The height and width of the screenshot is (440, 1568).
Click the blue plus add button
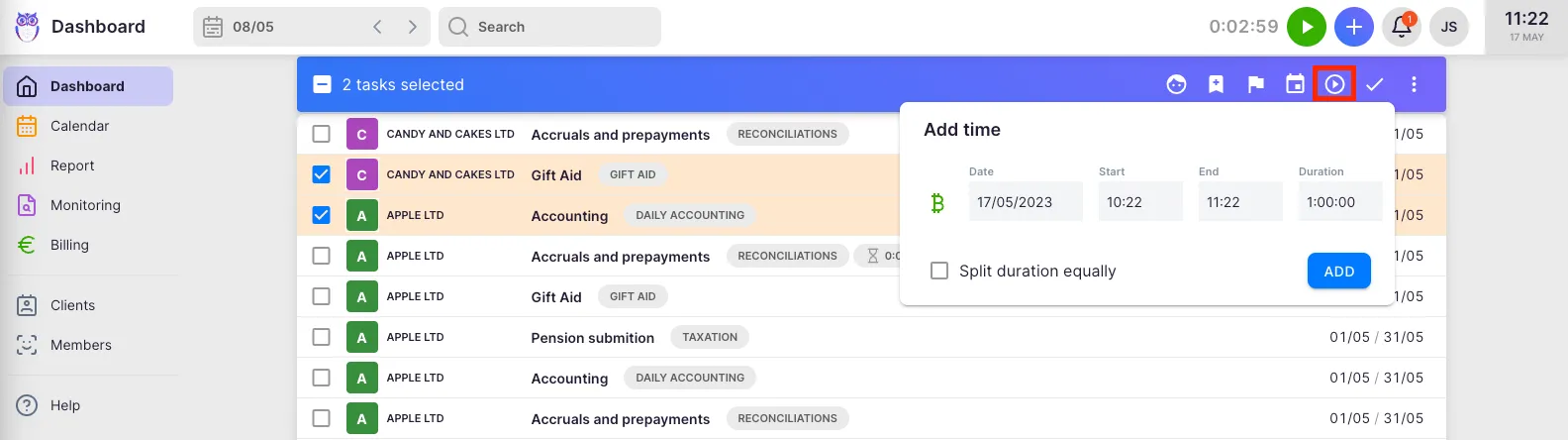[1353, 27]
